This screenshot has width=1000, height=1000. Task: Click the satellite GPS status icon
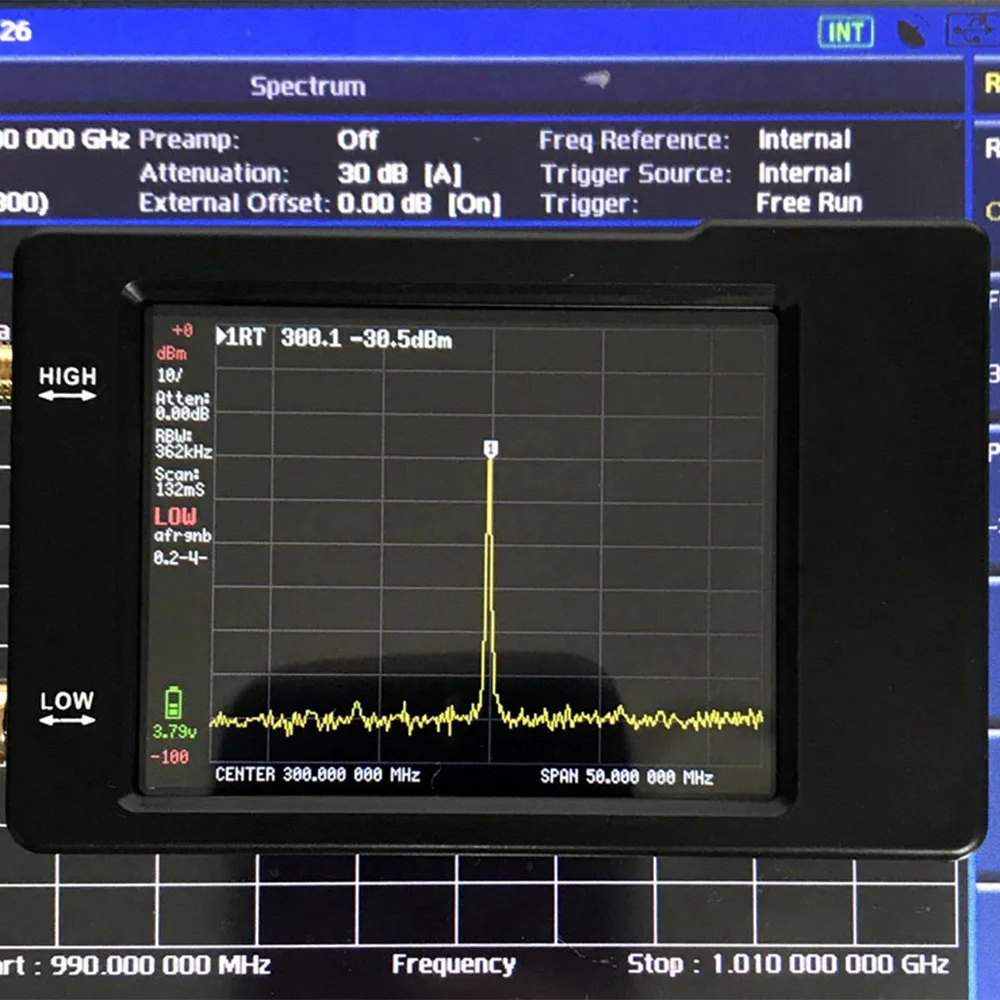pyautogui.click(x=911, y=33)
